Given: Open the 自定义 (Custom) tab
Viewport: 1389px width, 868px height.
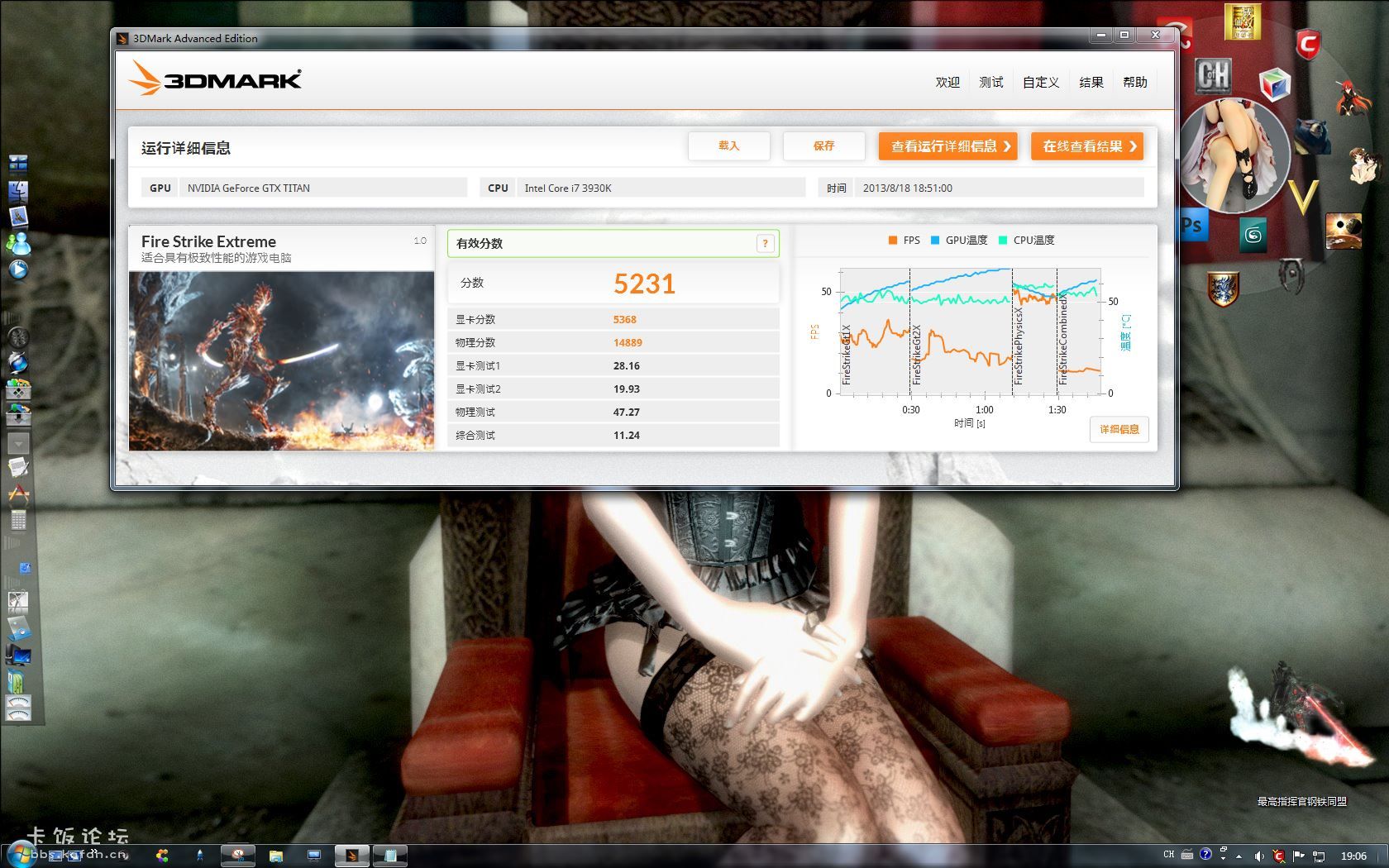Looking at the screenshot, I should 1041,82.
